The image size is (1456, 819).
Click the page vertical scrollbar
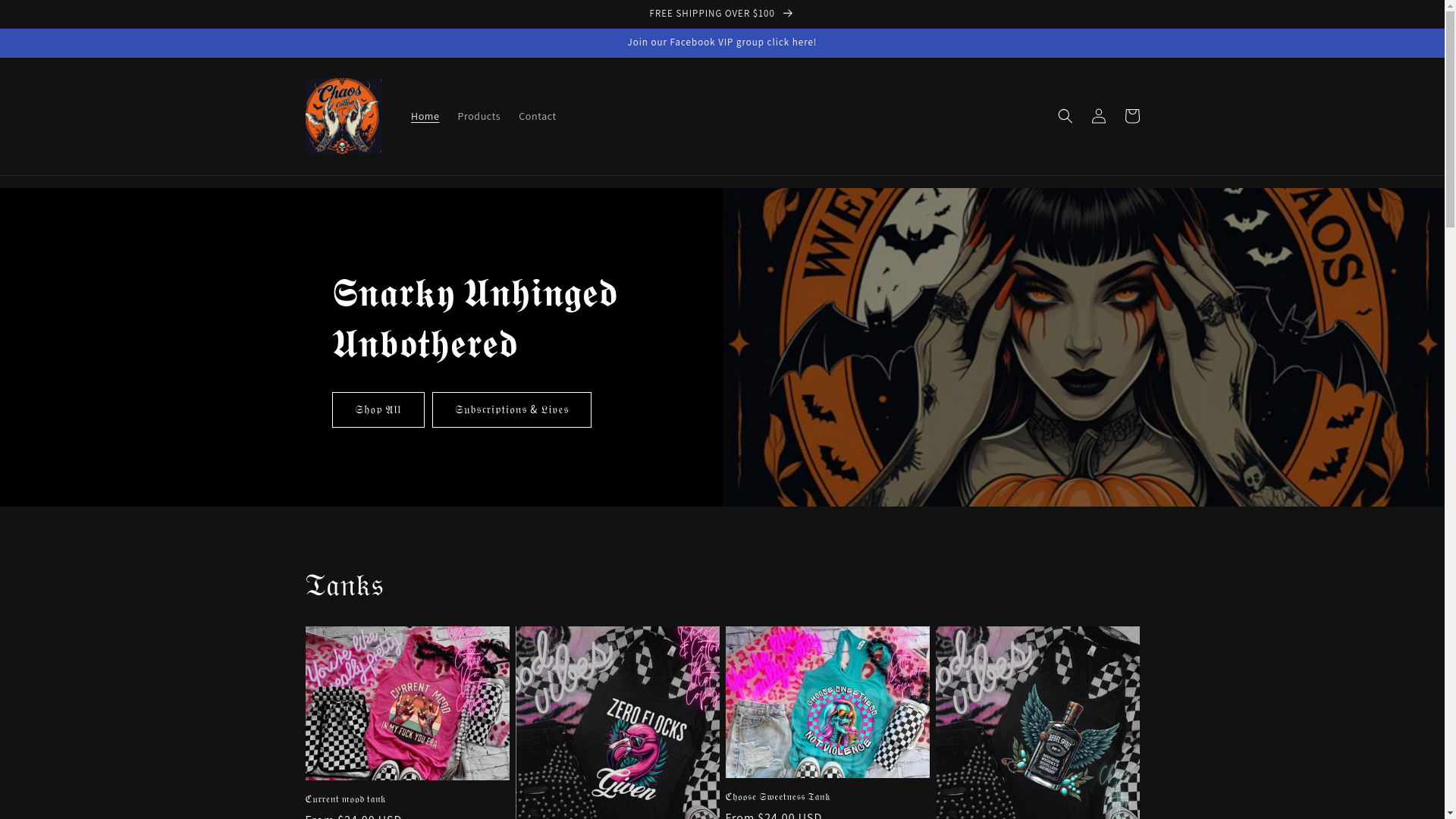(1450, 409)
